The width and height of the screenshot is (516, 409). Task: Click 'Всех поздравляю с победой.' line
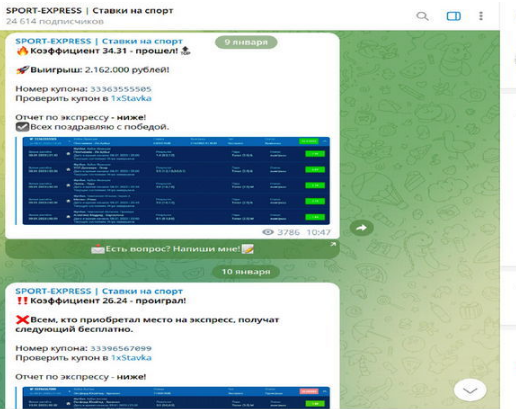[100, 127]
